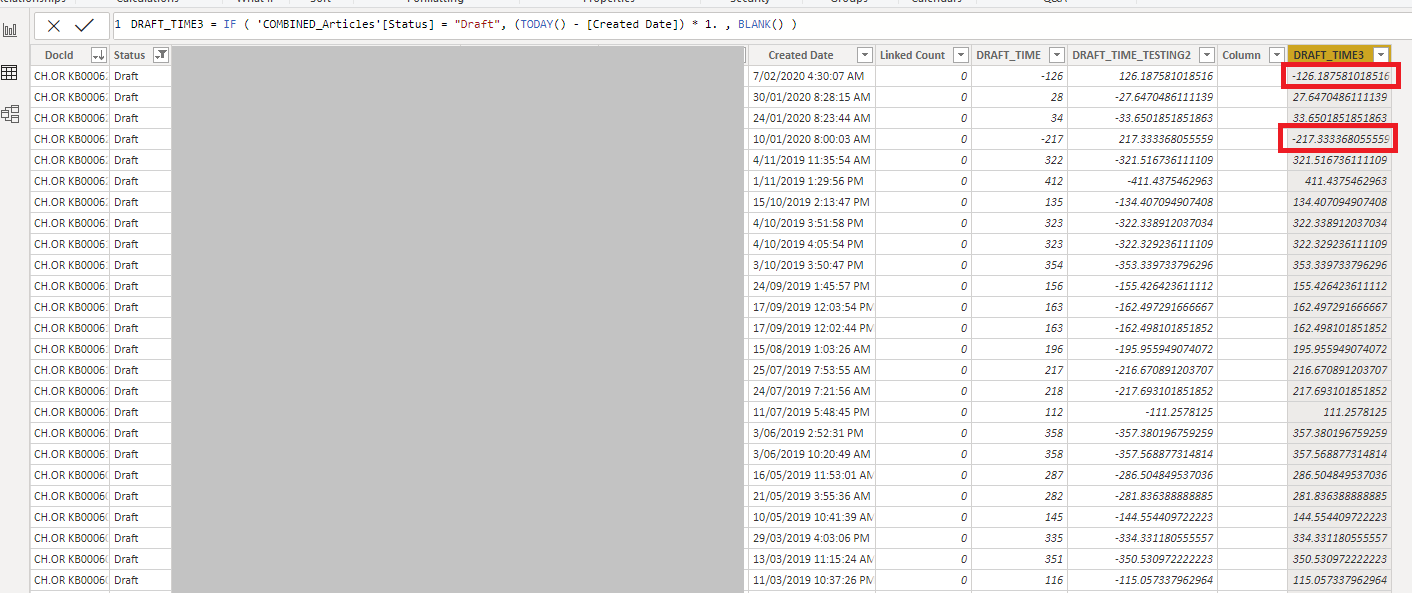Viewport: 1412px width, 593px height.
Task: Click the DRAFT_TIME3 value 321.516736111109
Action: tap(1339, 160)
